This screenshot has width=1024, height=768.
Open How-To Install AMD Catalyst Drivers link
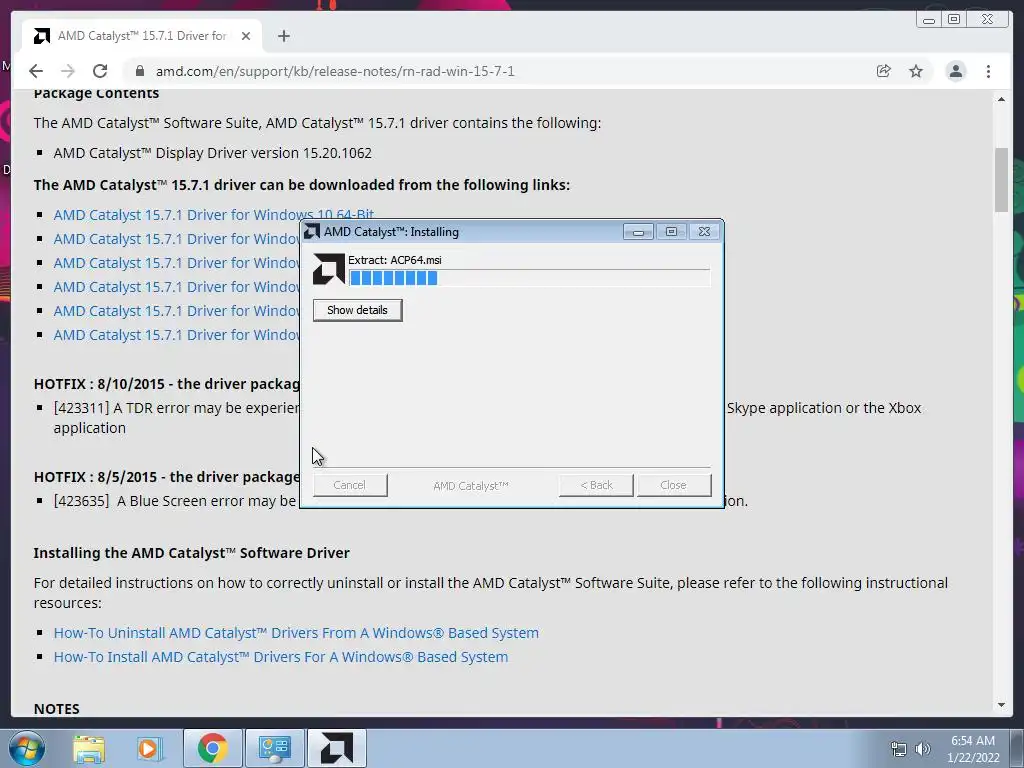pos(281,657)
